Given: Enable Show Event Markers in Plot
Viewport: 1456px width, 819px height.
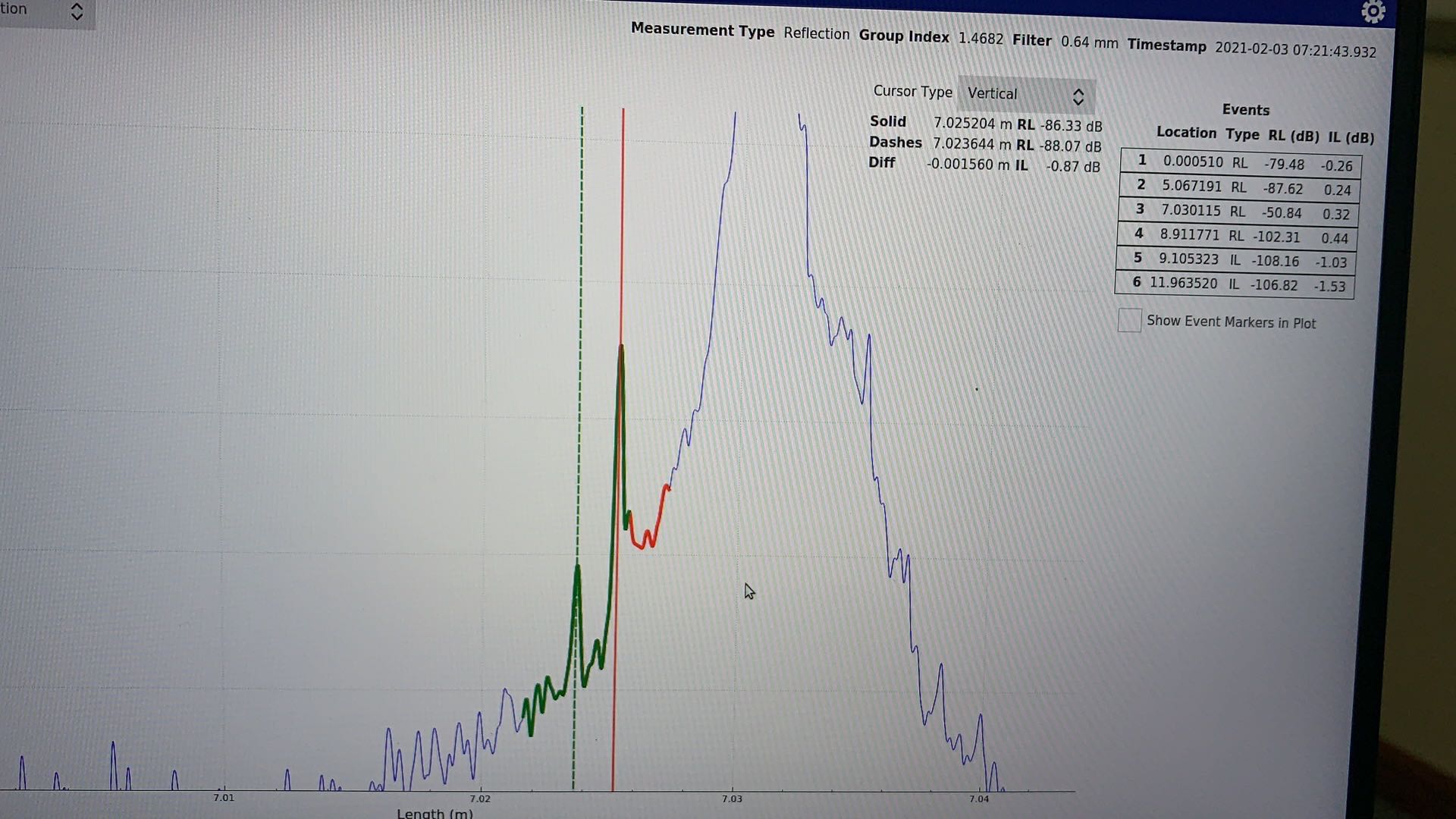Looking at the screenshot, I should coord(1129,321).
